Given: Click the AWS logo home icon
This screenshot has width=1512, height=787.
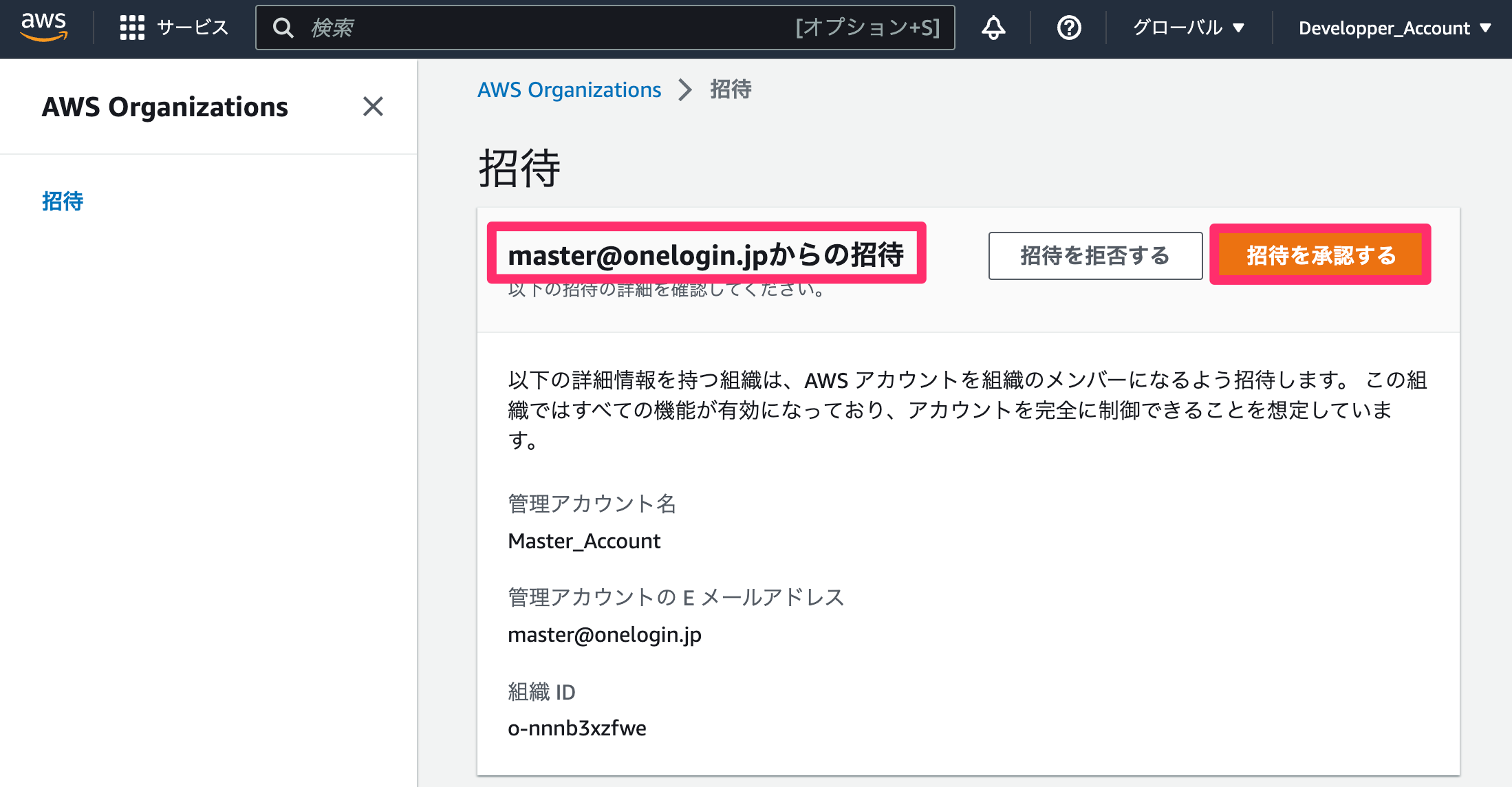Looking at the screenshot, I should tap(44, 28).
